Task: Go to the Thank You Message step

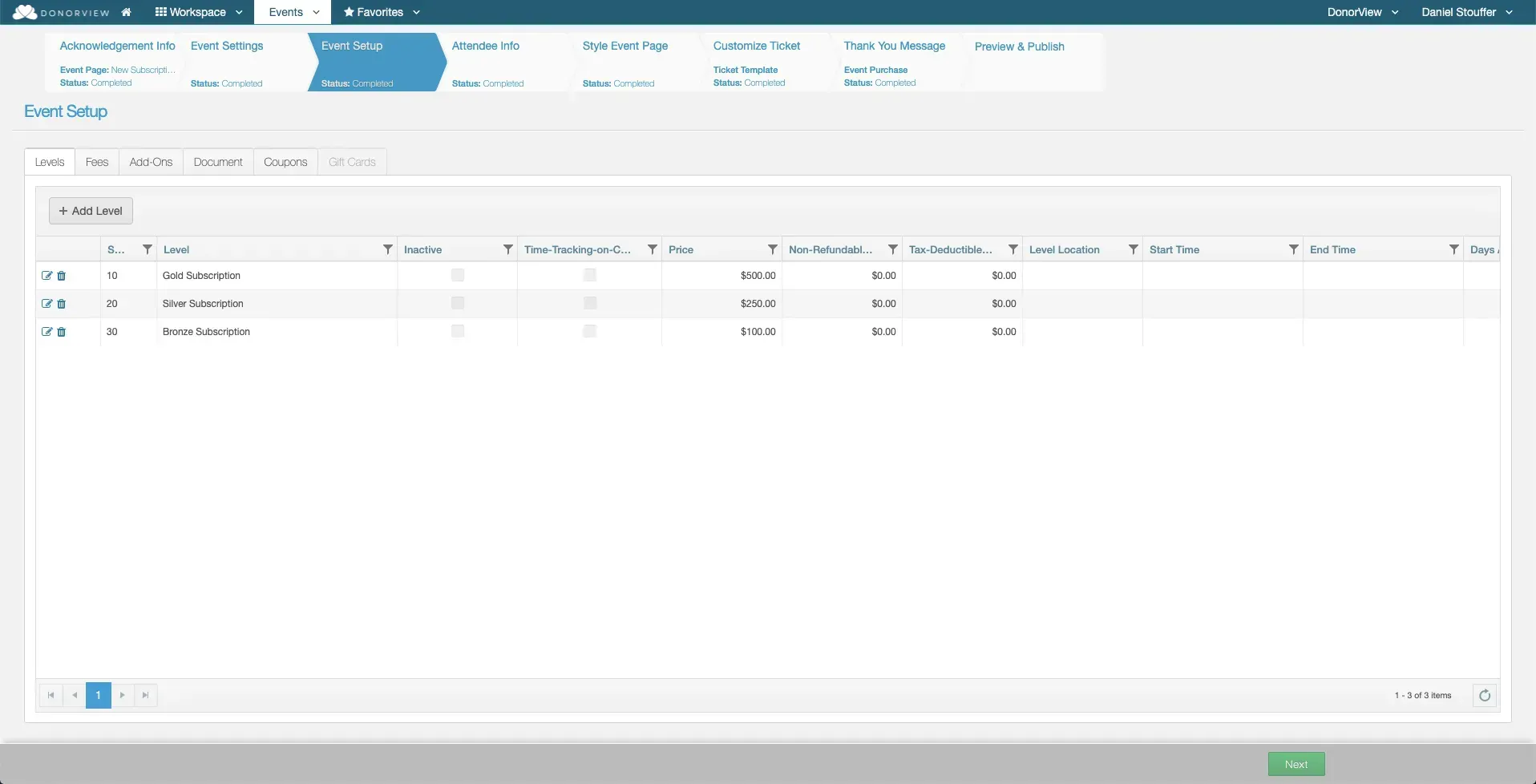Action: pos(897,62)
